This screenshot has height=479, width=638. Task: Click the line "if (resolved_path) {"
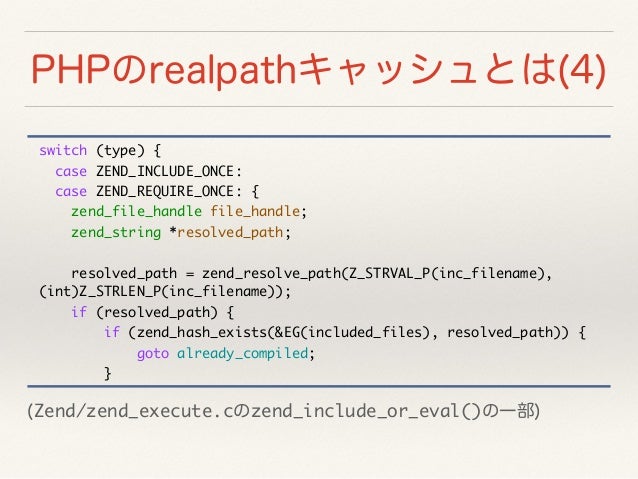point(153,312)
